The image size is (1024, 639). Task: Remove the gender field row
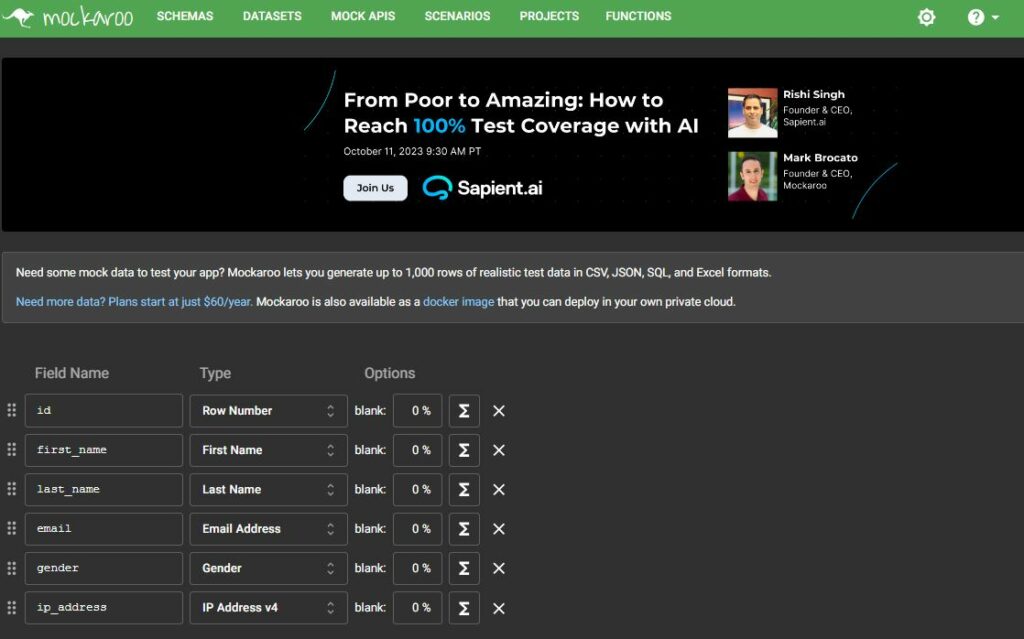pos(498,568)
